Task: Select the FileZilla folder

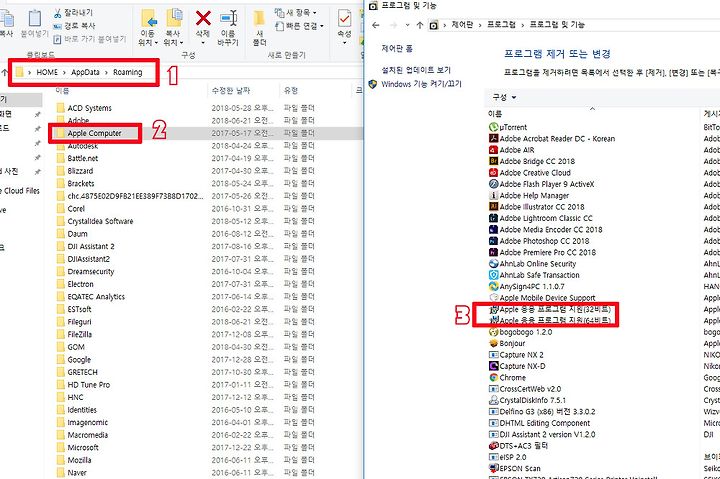Action: tap(74, 334)
